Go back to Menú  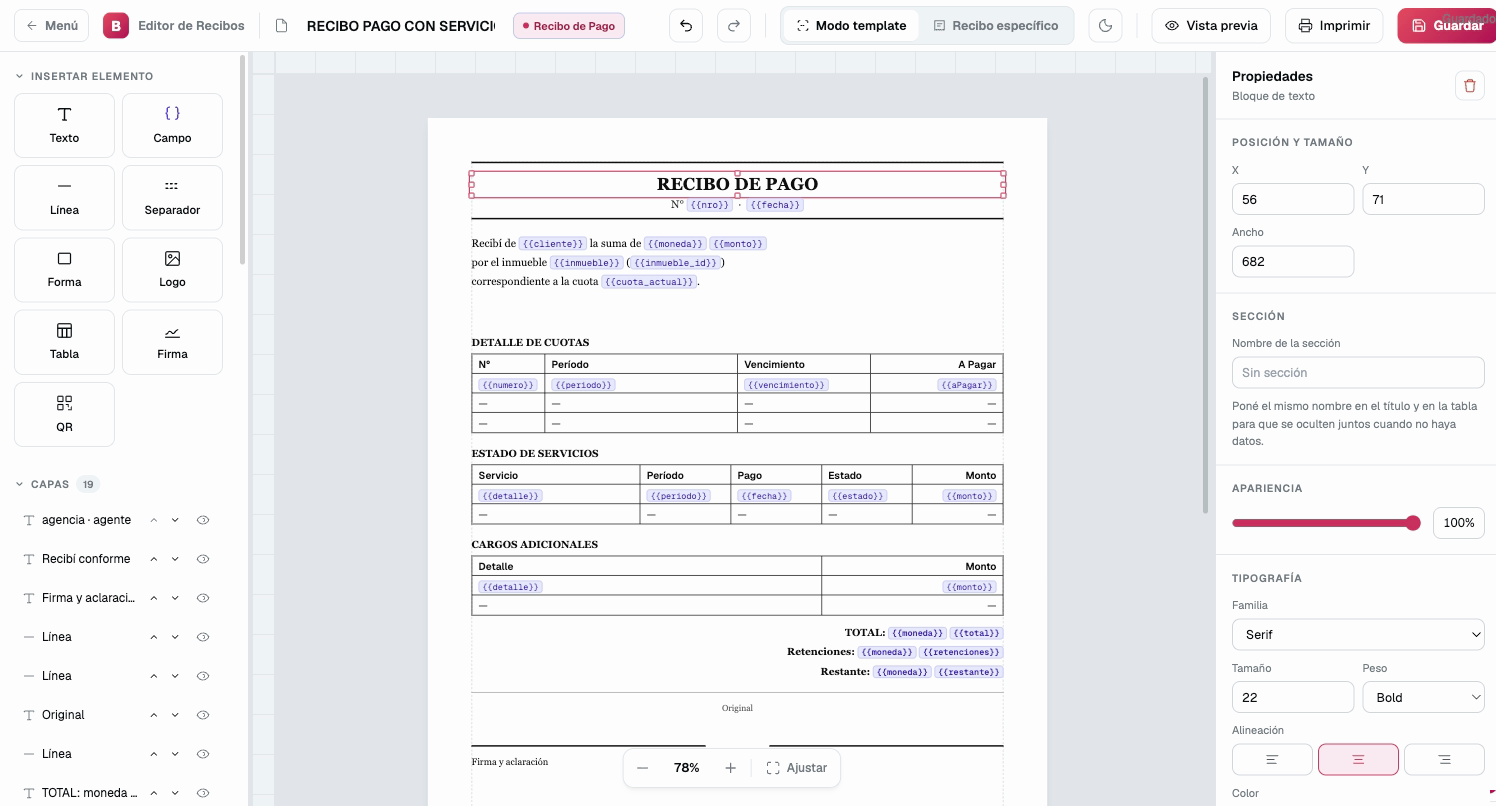(x=52, y=26)
